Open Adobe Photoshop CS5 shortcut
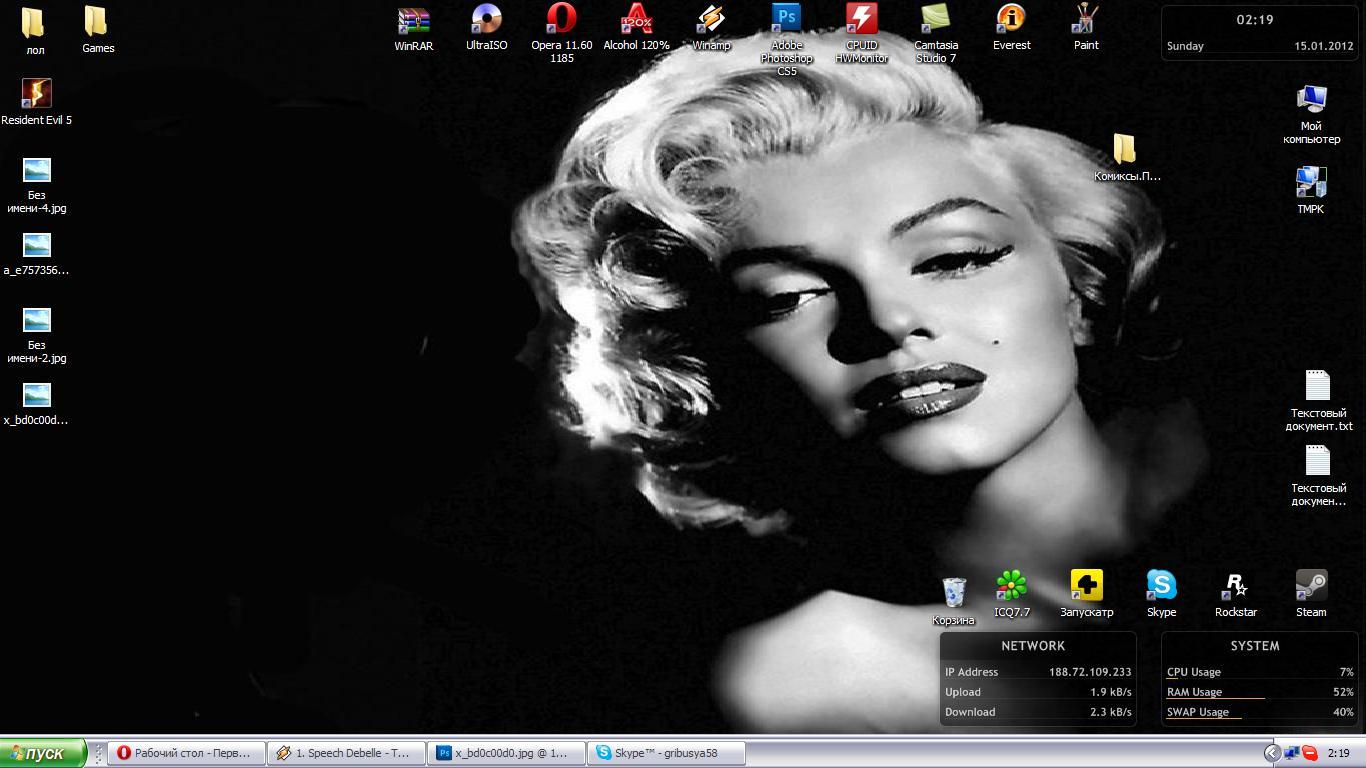The height and width of the screenshot is (768, 1366). click(x=786, y=20)
